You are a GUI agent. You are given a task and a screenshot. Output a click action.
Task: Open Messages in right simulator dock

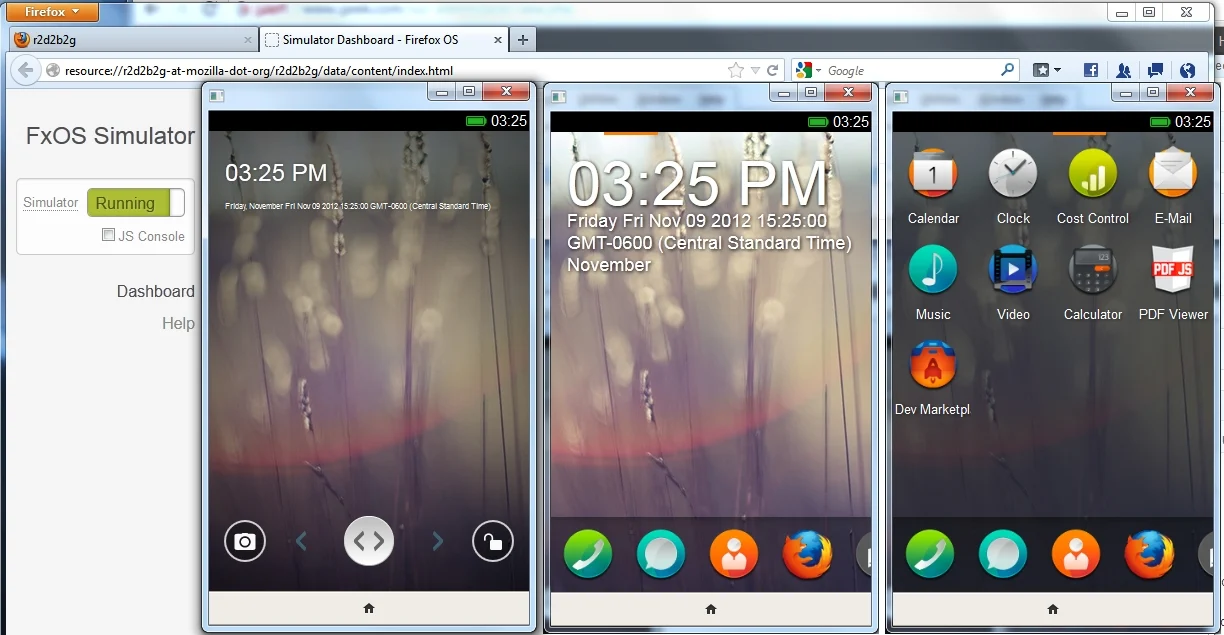(1003, 554)
